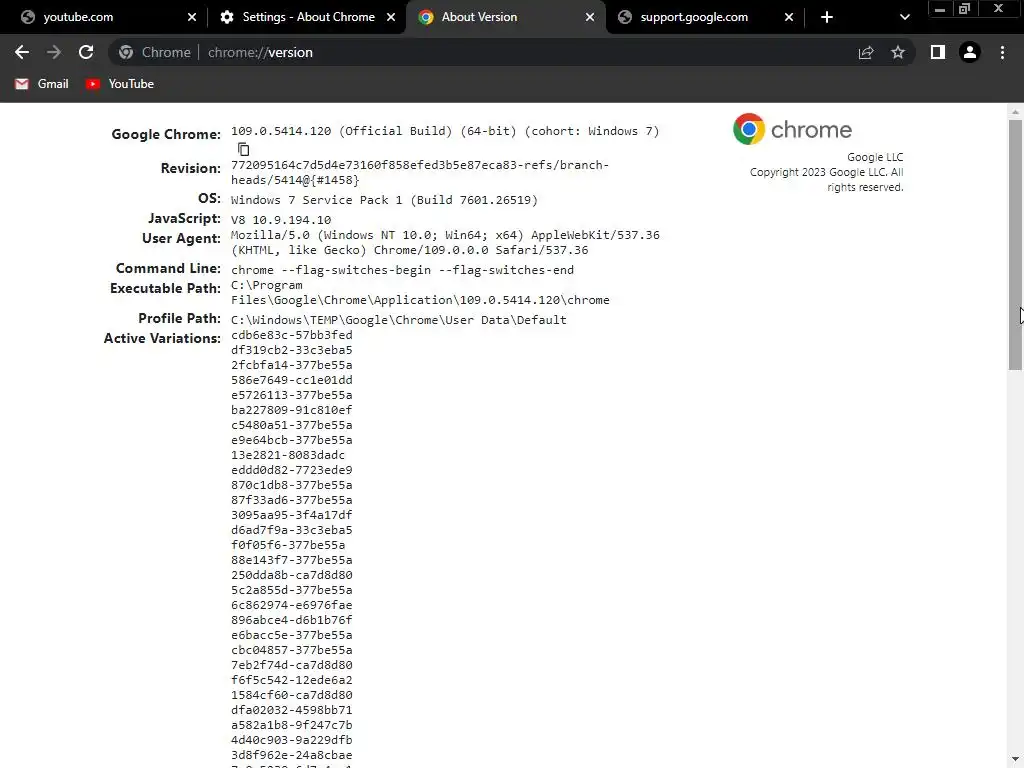Image resolution: width=1024 pixels, height=768 pixels.
Task: Click variation 3095aa95-3f4a17df
Action: 291,515
